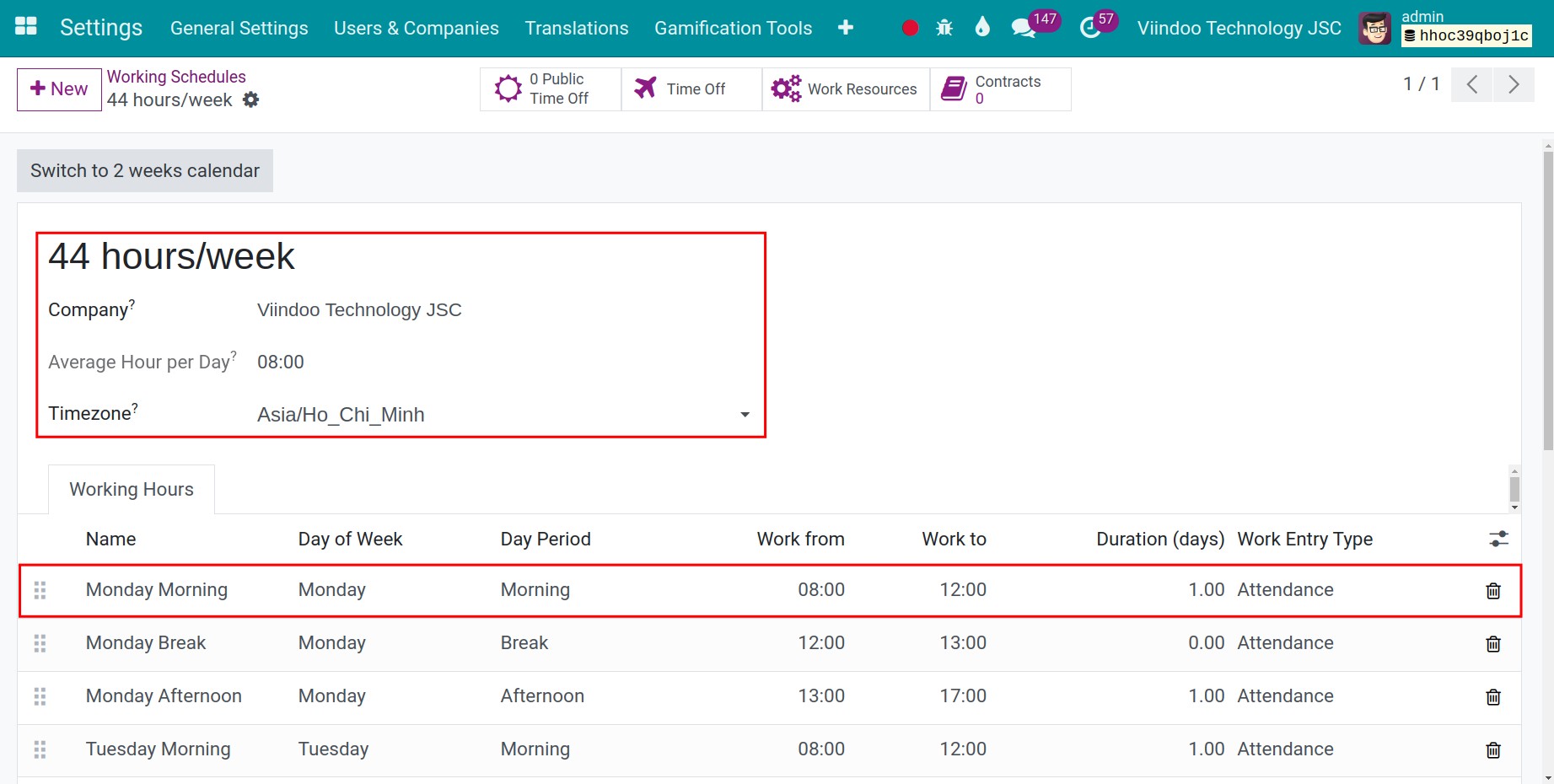Open the Translations menu

[x=577, y=28]
